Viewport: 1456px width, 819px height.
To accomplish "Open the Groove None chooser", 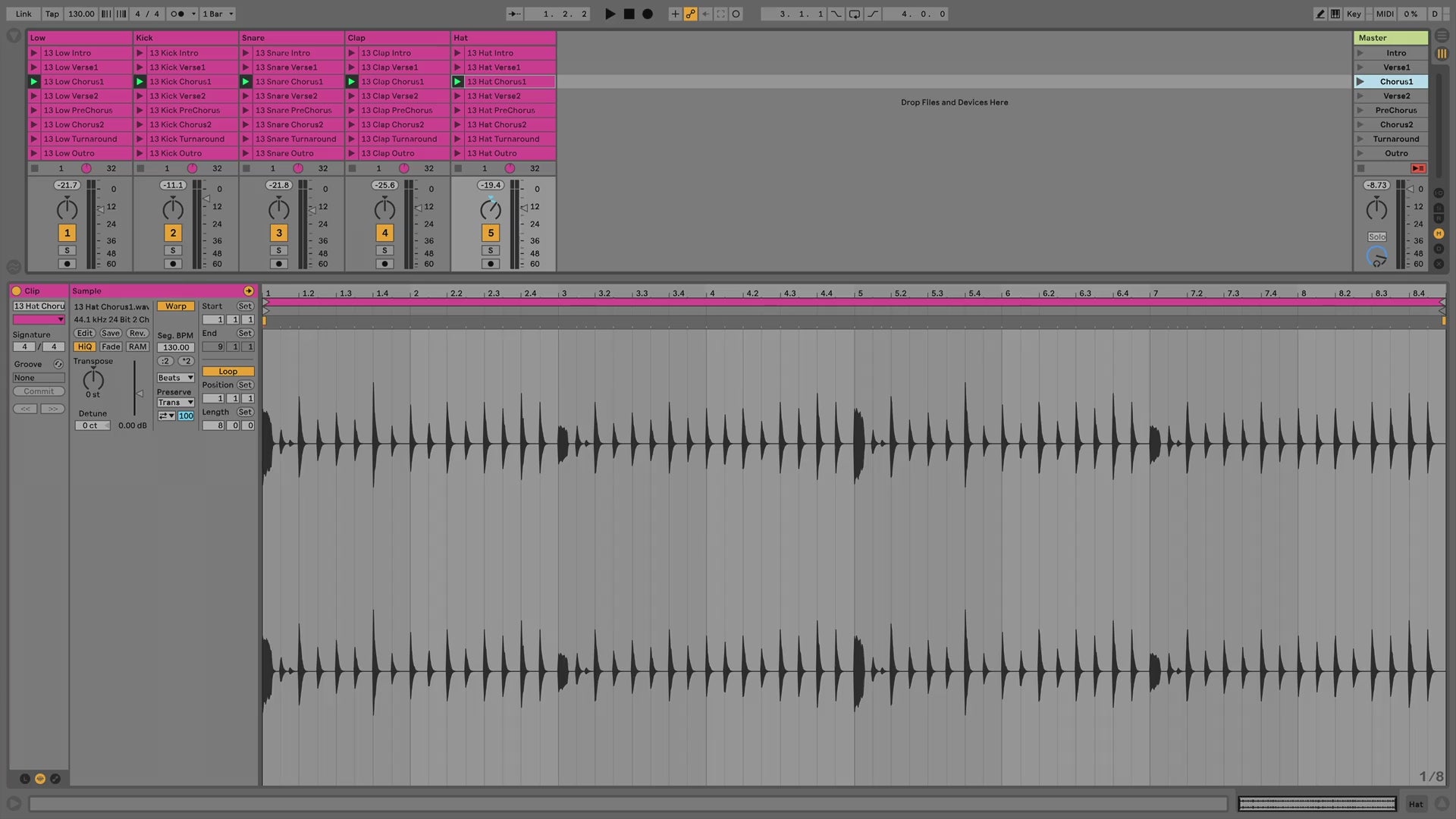I will 39,378.
